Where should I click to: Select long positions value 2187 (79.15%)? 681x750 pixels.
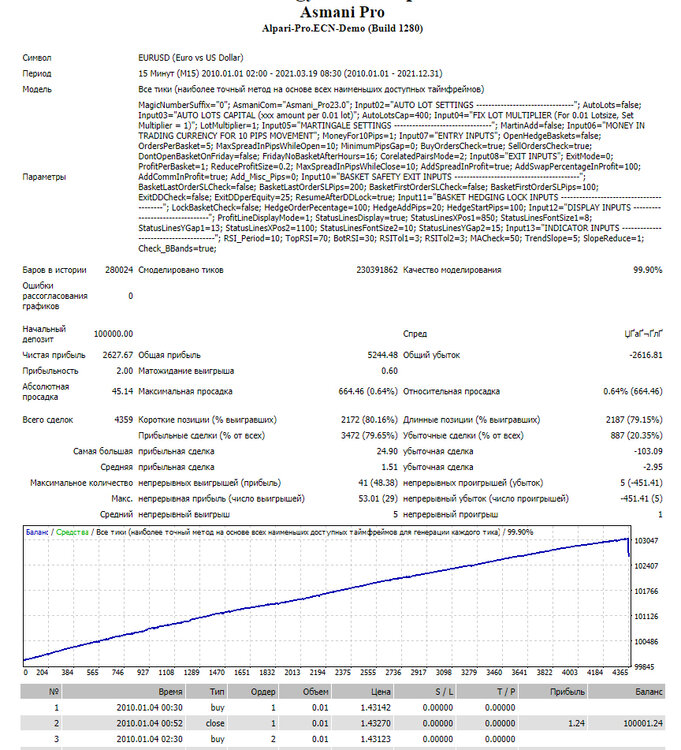[x=634, y=419]
